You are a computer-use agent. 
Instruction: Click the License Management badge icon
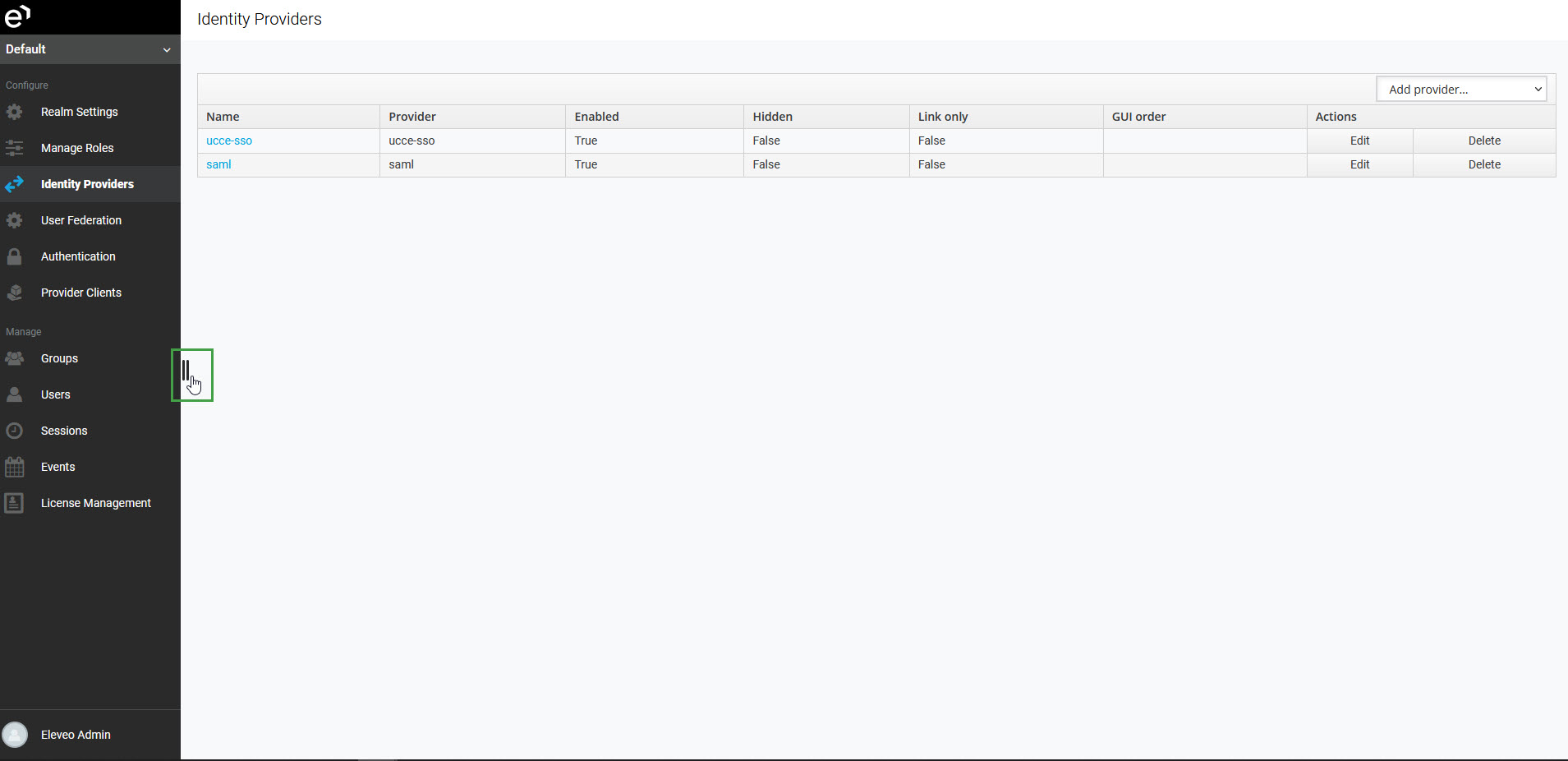point(15,503)
